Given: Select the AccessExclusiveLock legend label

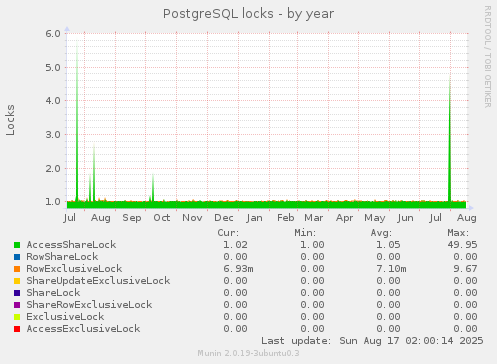Looking at the screenshot, I should (x=83, y=329).
